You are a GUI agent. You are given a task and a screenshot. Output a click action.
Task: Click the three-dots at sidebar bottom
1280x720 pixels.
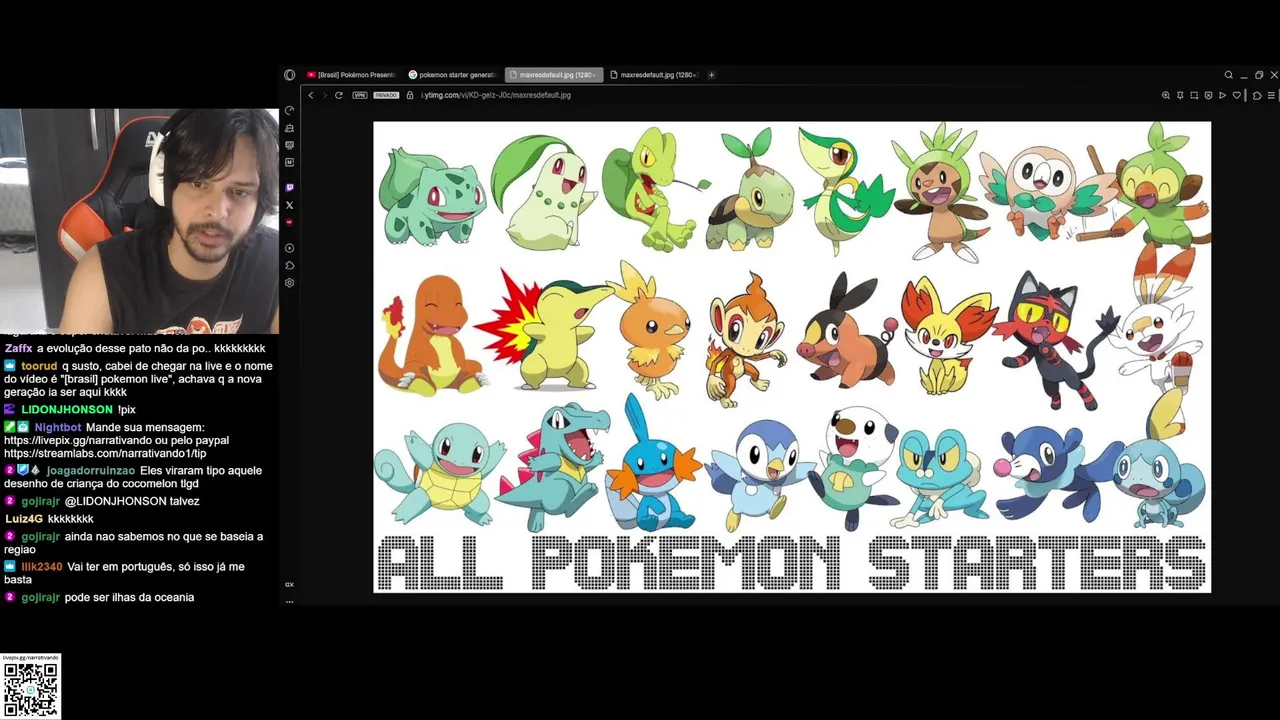click(x=289, y=601)
